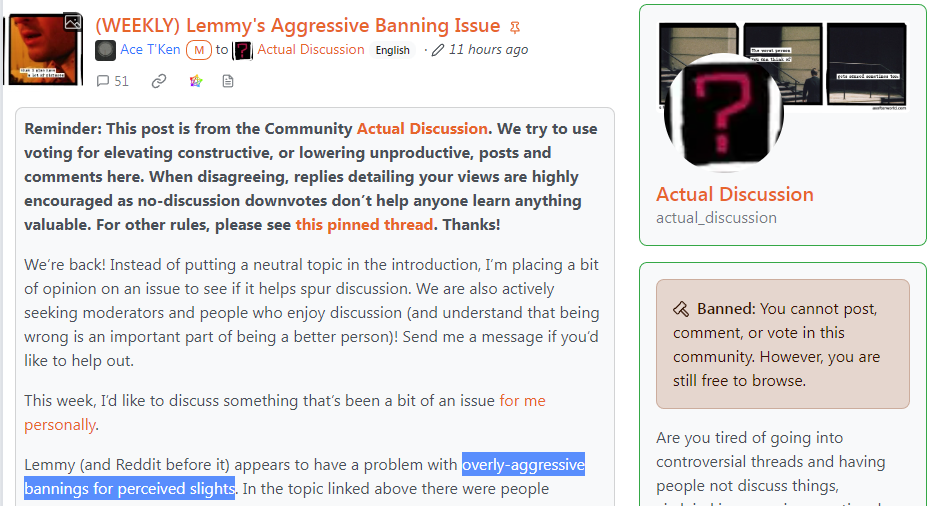Click the 11 hours ago timestamp
This screenshot has height=506, width=934.
(x=488, y=49)
